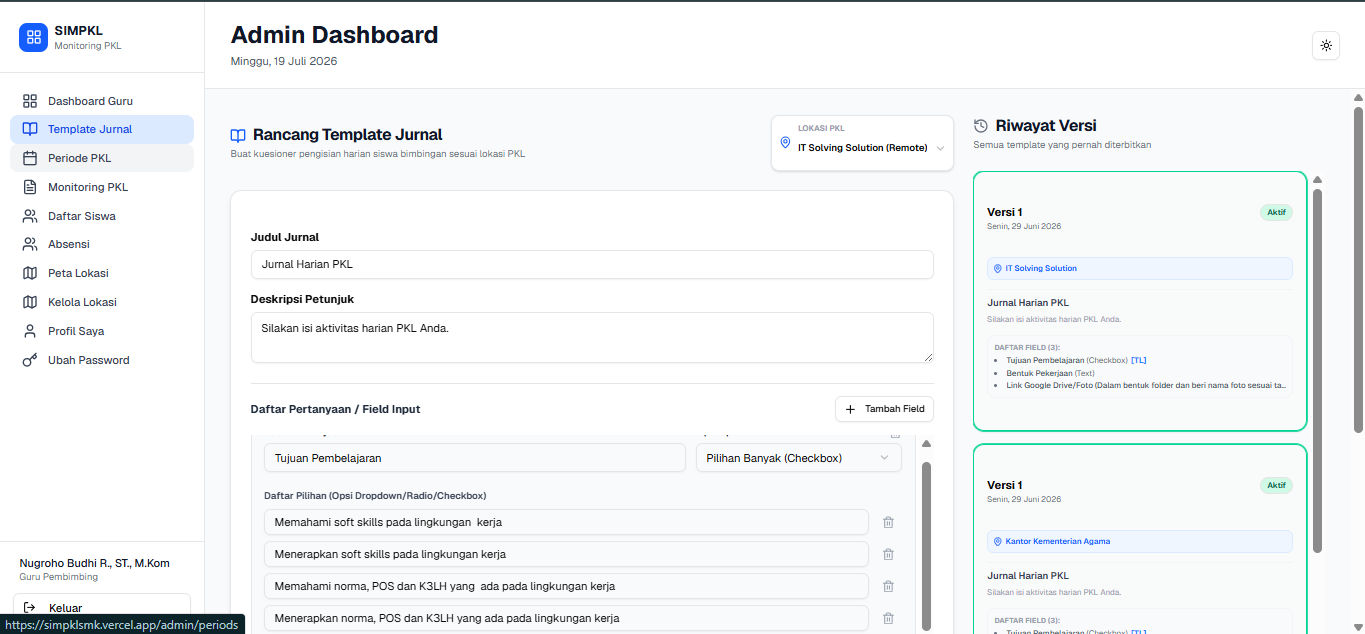The height and width of the screenshot is (634, 1365).
Task: Click the Profil Saya person icon
Action: tap(30, 331)
